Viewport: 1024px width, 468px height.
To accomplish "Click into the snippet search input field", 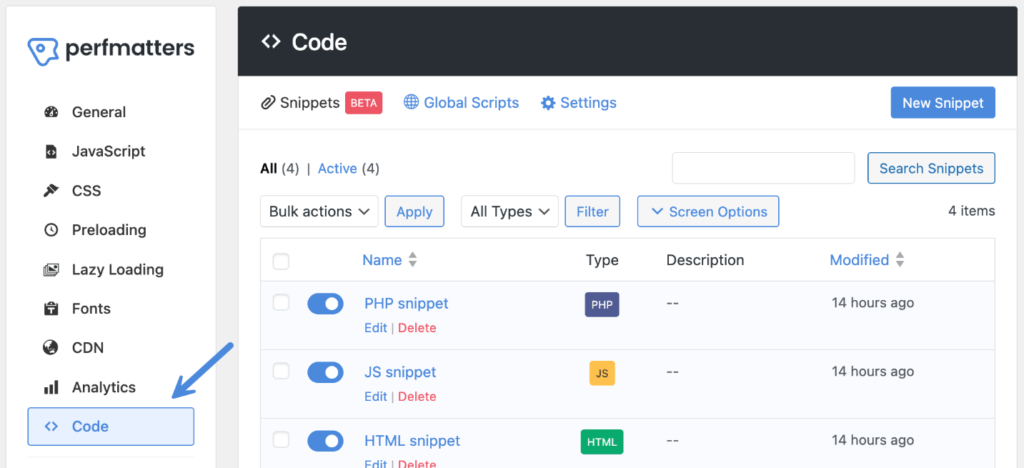I will click(x=763, y=168).
